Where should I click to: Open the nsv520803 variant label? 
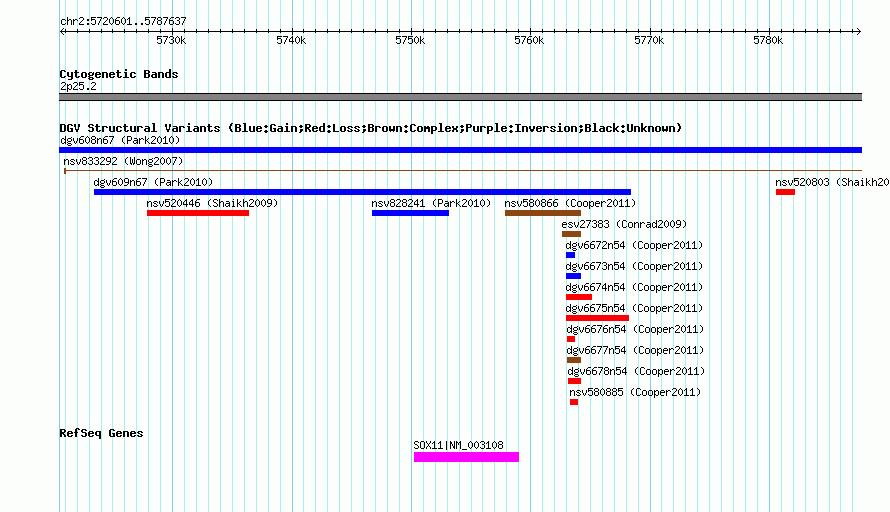pos(832,182)
